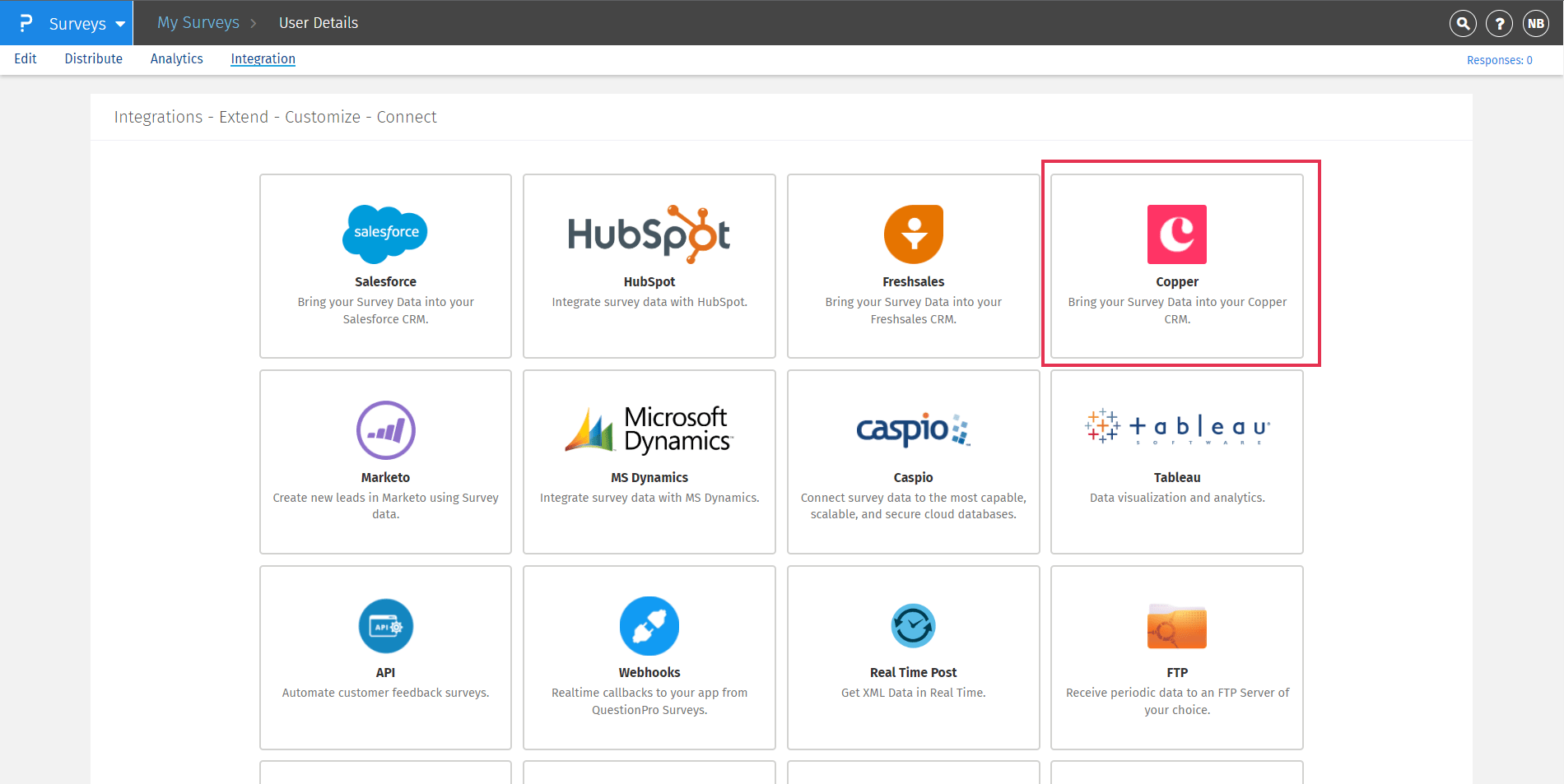Open the search magnifier icon
Image resolution: width=1564 pixels, height=784 pixels.
tap(1463, 24)
